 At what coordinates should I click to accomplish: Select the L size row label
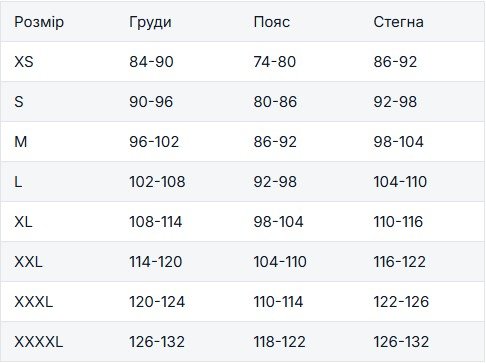18,182
